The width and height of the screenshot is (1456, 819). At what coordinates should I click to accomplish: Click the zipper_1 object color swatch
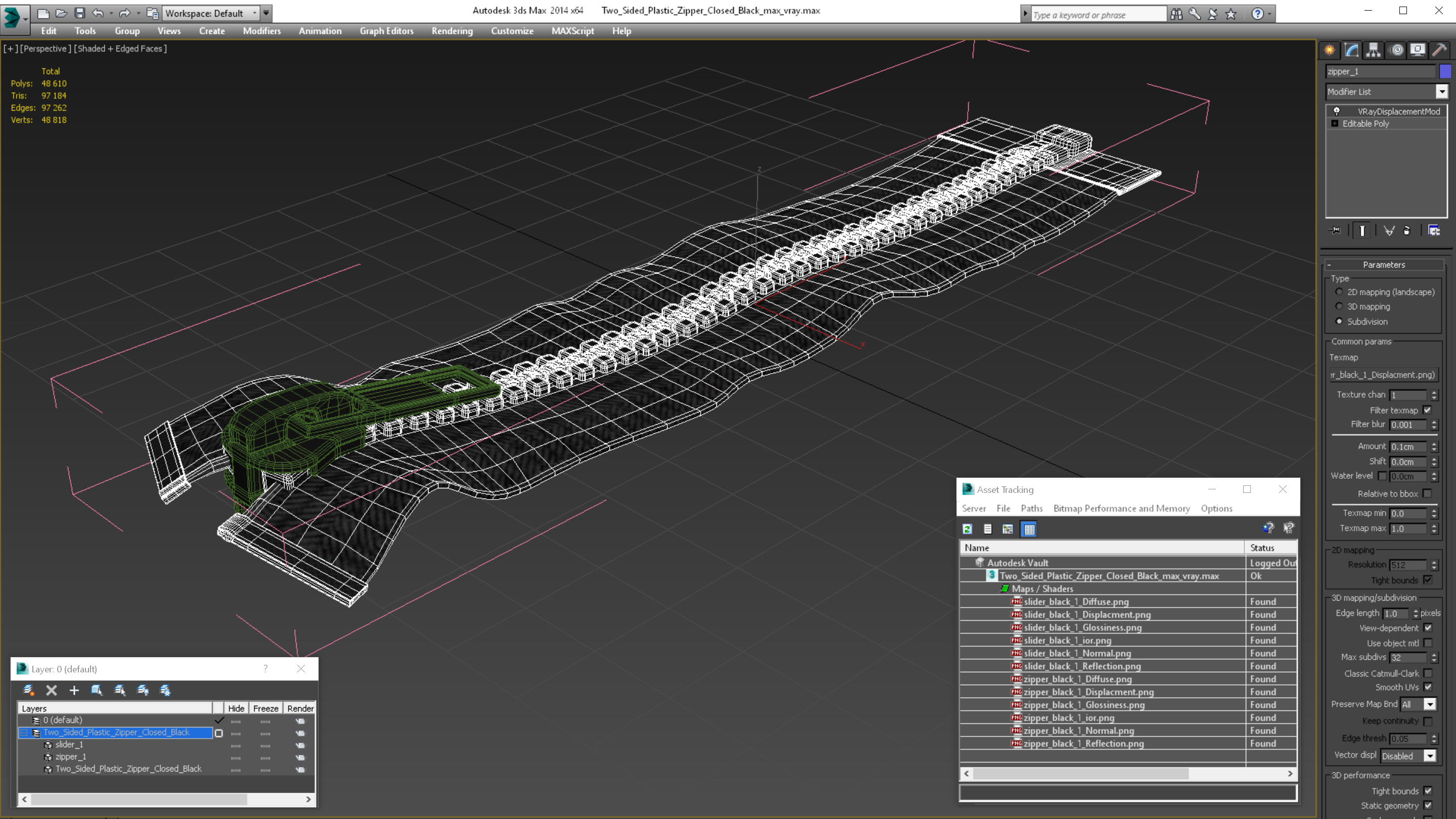(1445, 71)
